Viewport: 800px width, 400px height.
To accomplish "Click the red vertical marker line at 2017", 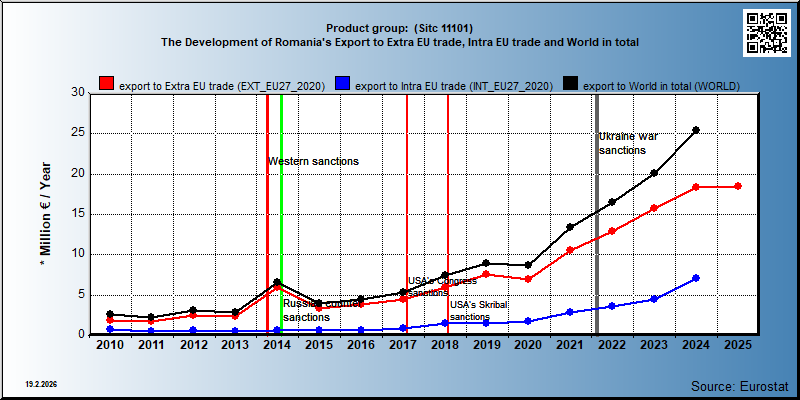I will click(407, 214).
